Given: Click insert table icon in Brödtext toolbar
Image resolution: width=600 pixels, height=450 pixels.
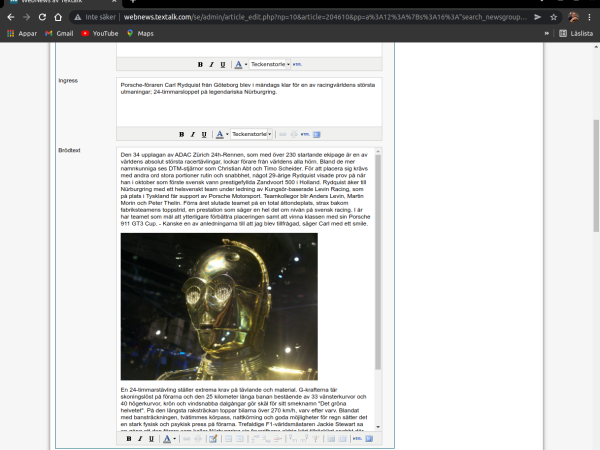Looking at the screenshot, I should pyautogui.click(x=228, y=439).
